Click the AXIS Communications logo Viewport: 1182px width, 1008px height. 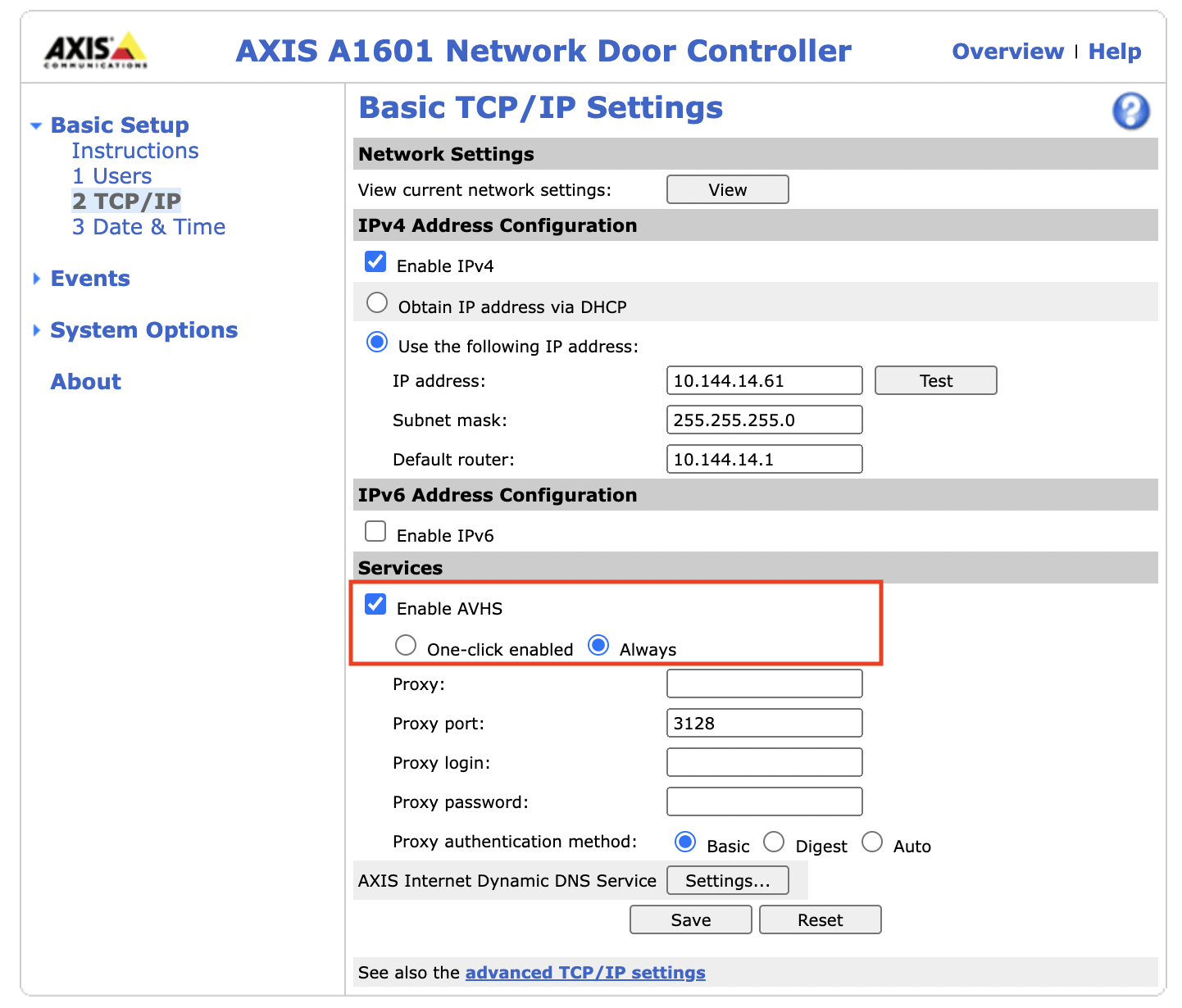tap(96, 51)
